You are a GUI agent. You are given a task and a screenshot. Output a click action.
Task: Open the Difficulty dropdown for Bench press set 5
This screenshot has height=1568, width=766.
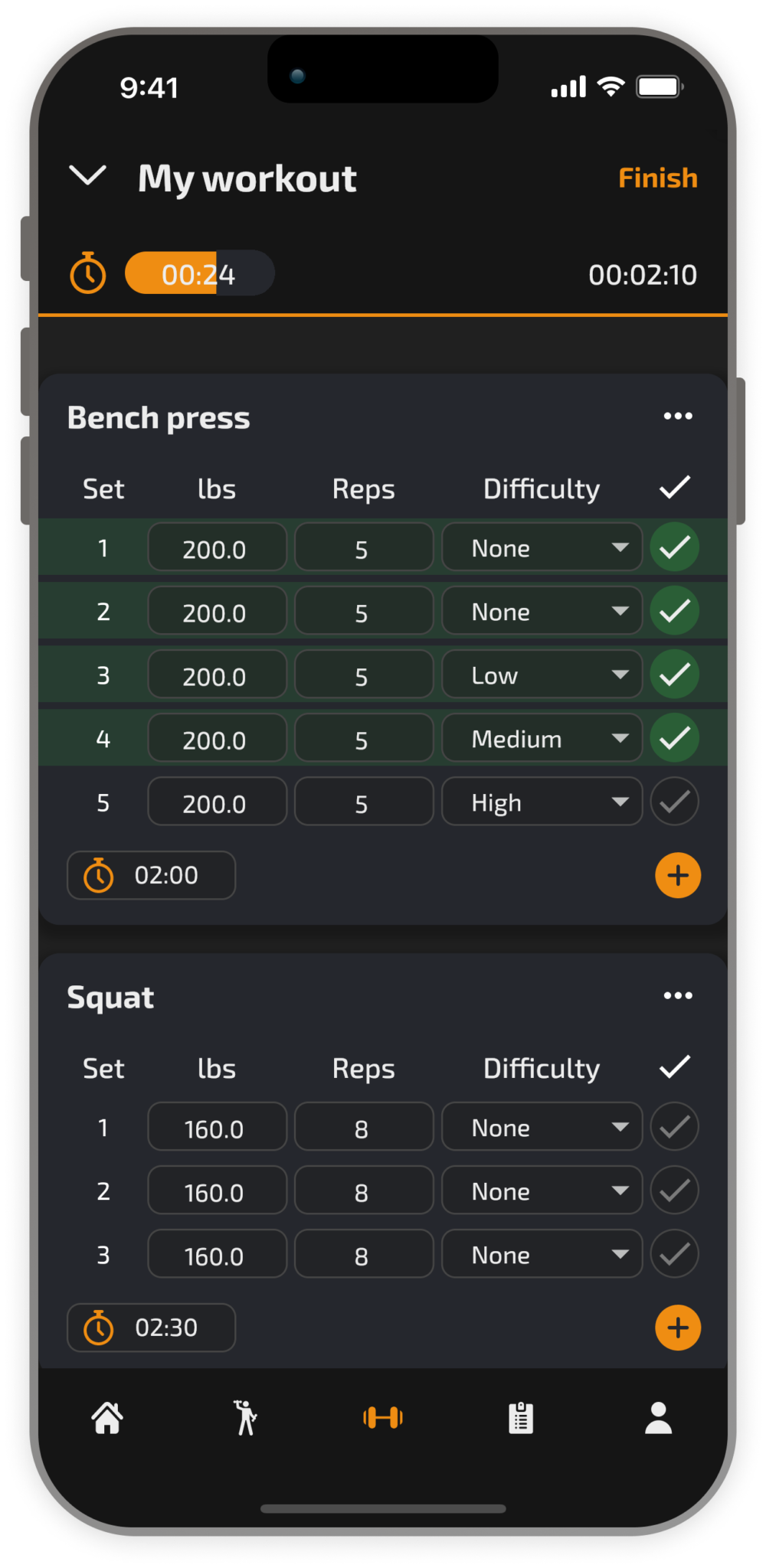coord(542,801)
